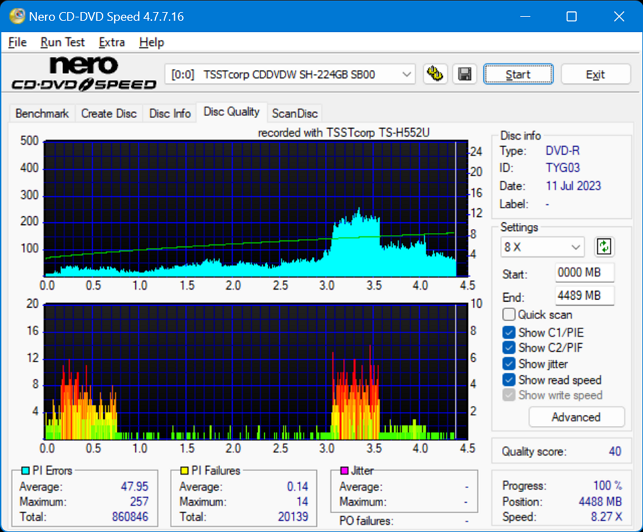The image size is (643, 532).
Task: Open the Extra menu
Action: (112, 42)
